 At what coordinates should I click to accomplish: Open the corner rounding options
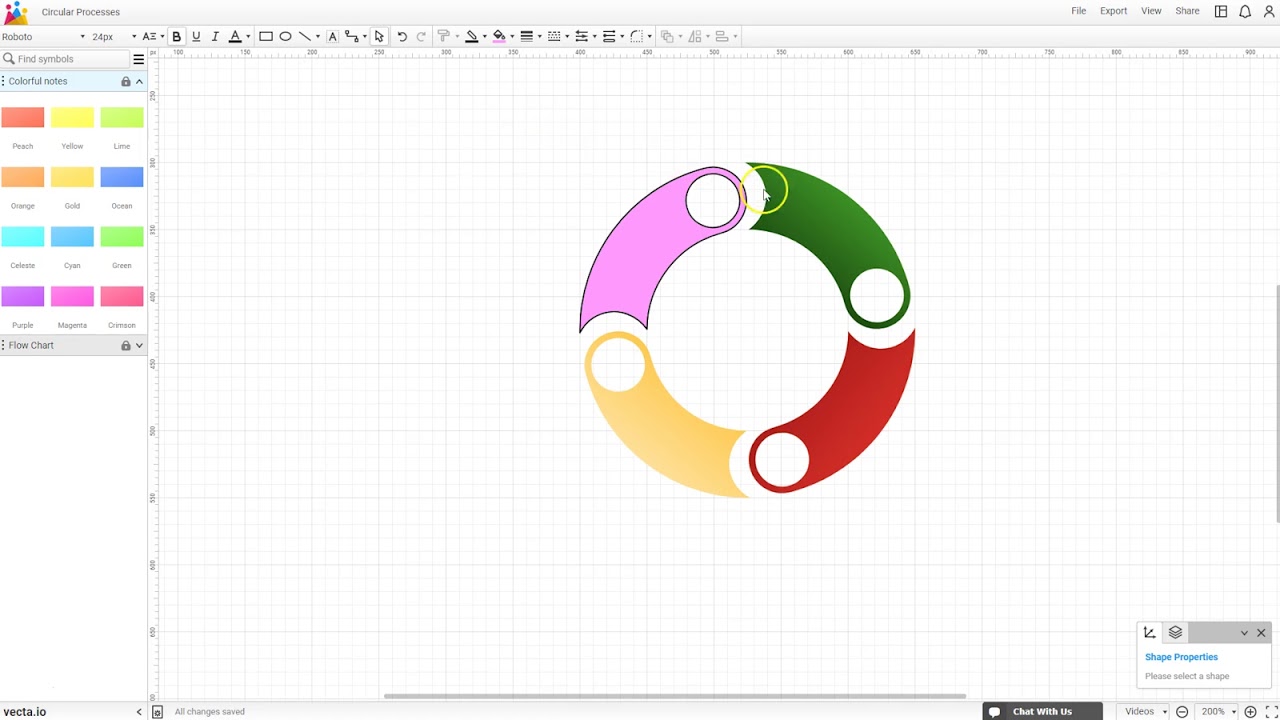[x=636, y=37]
